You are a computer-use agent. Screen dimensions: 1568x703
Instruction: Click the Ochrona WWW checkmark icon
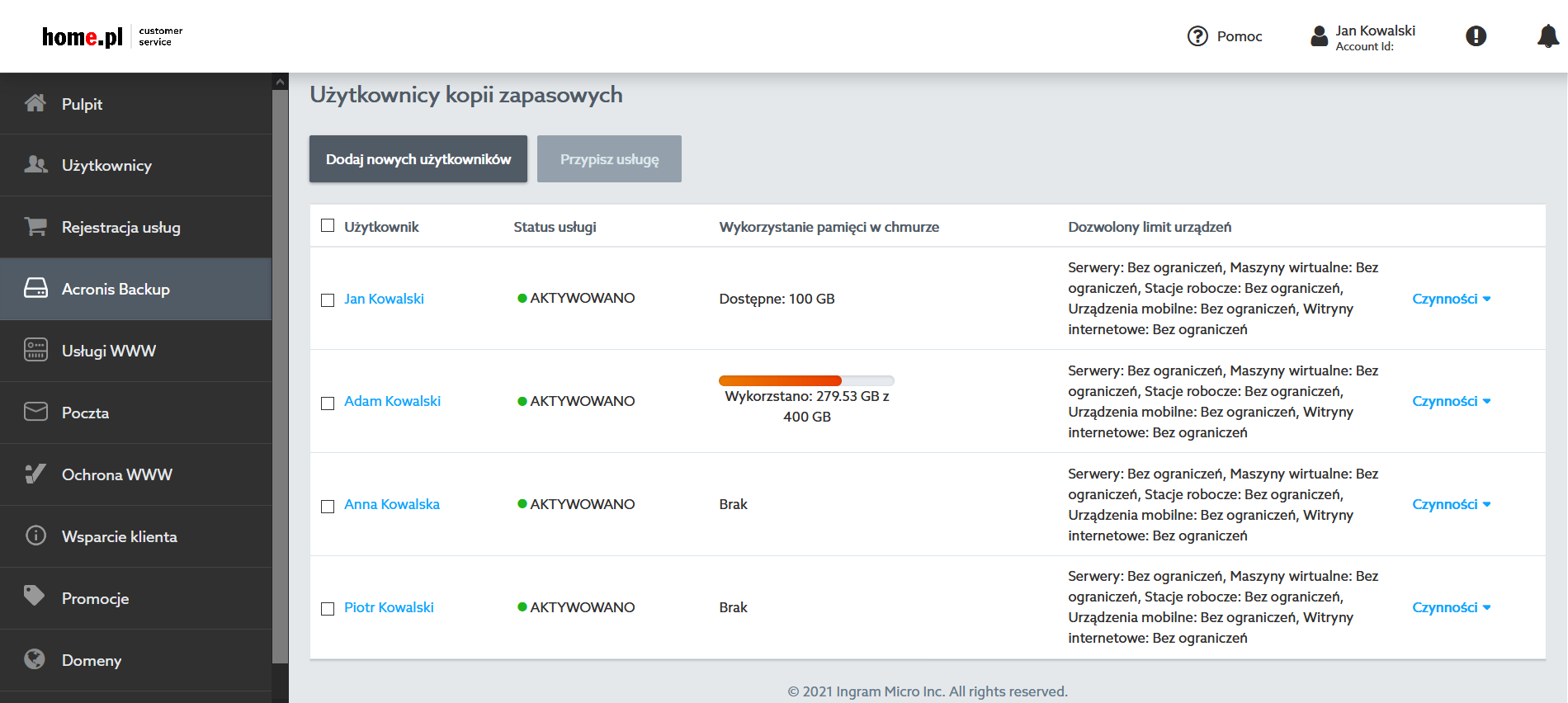coord(35,474)
